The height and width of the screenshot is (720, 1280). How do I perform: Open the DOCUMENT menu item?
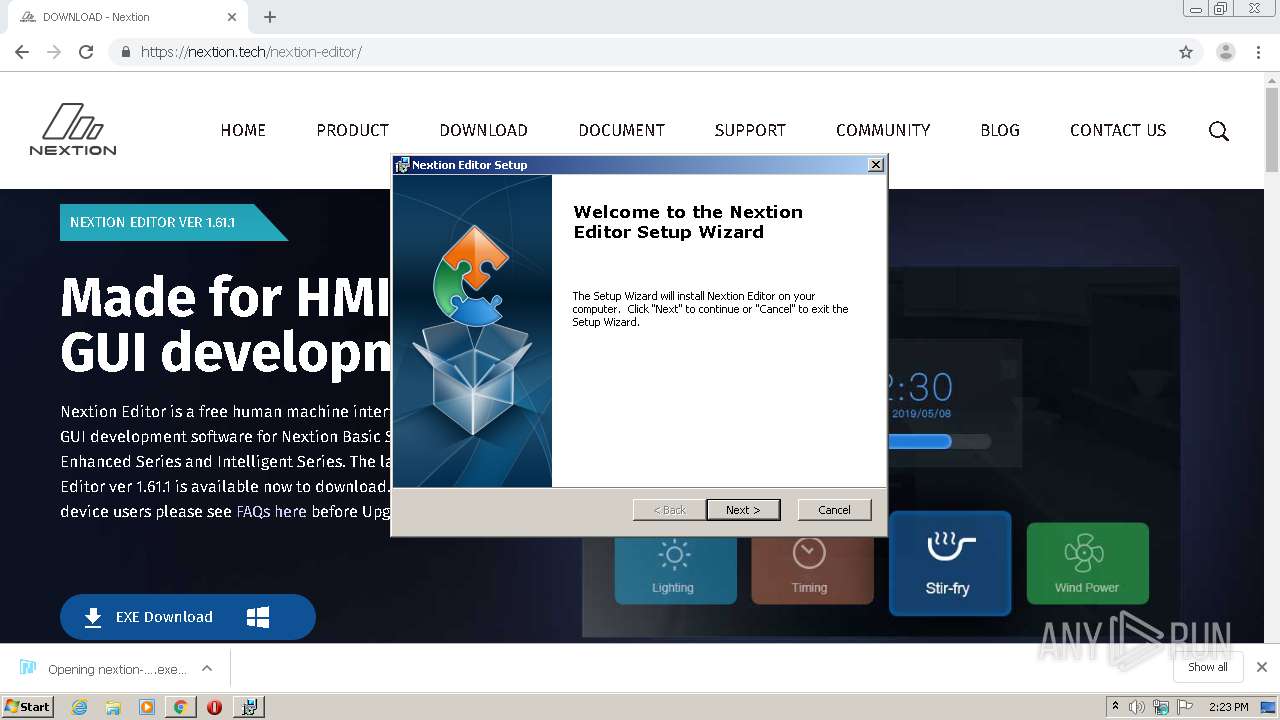[x=621, y=130]
